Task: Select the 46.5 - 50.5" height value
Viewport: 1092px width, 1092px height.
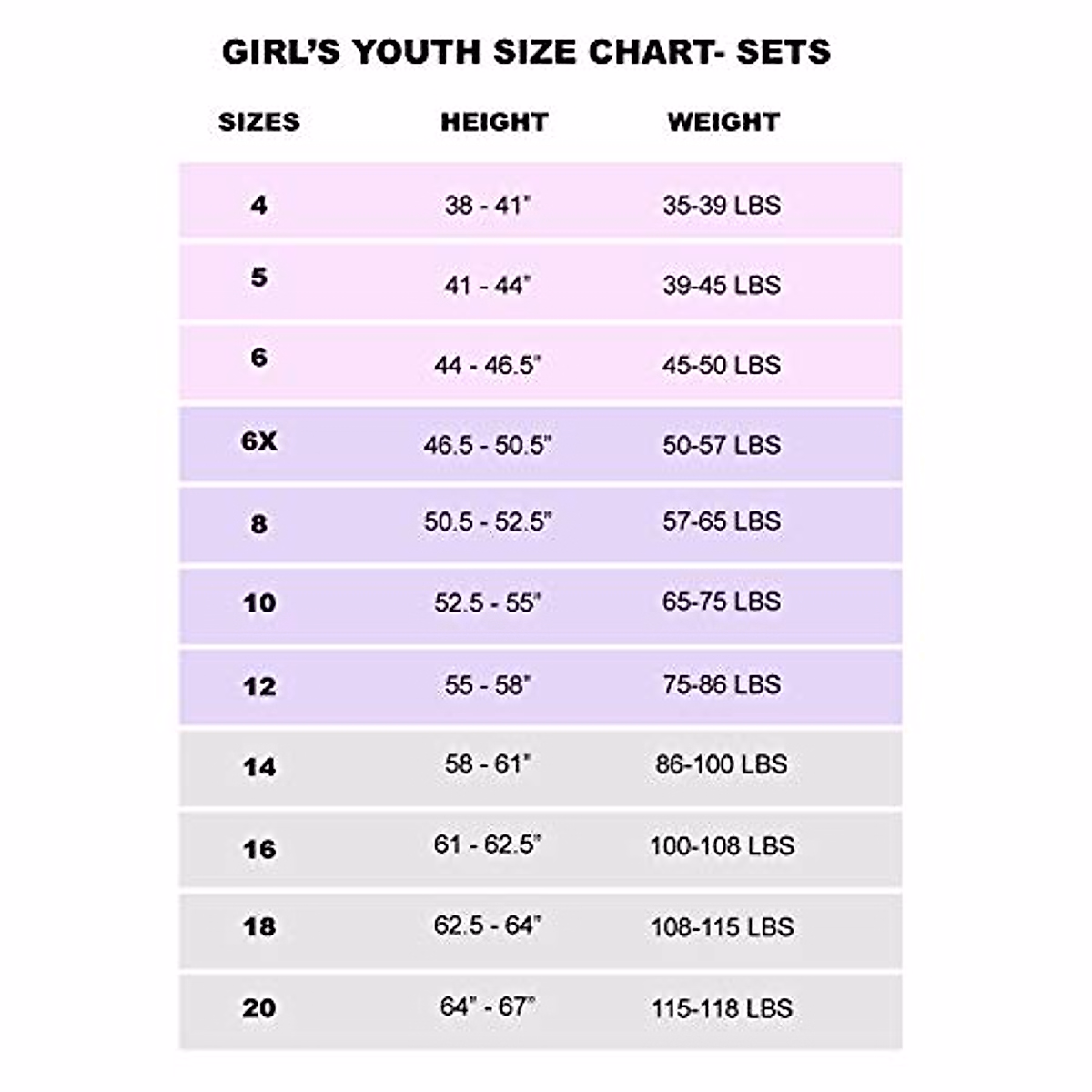Action: click(488, 445)
